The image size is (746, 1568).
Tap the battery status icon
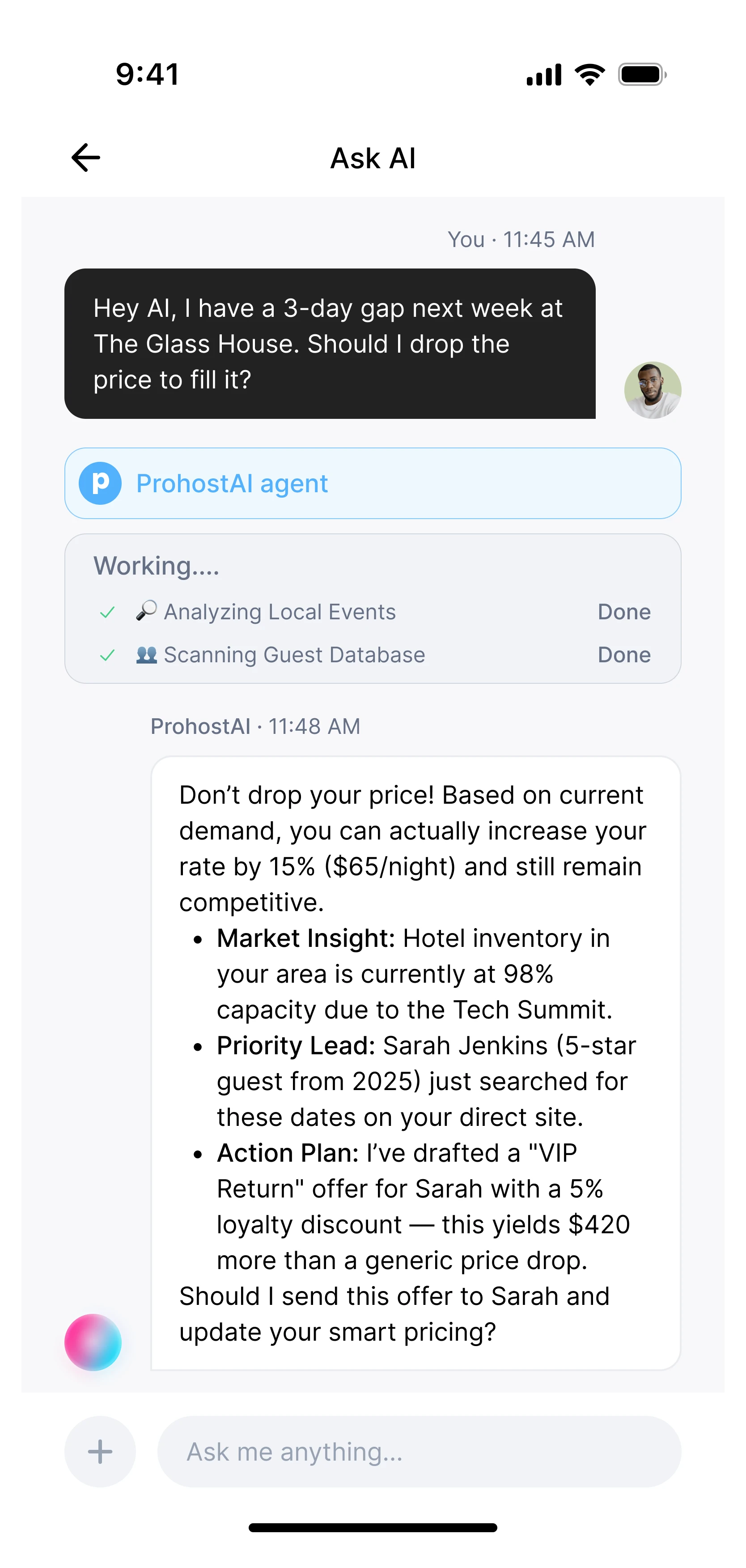(642, 74)
